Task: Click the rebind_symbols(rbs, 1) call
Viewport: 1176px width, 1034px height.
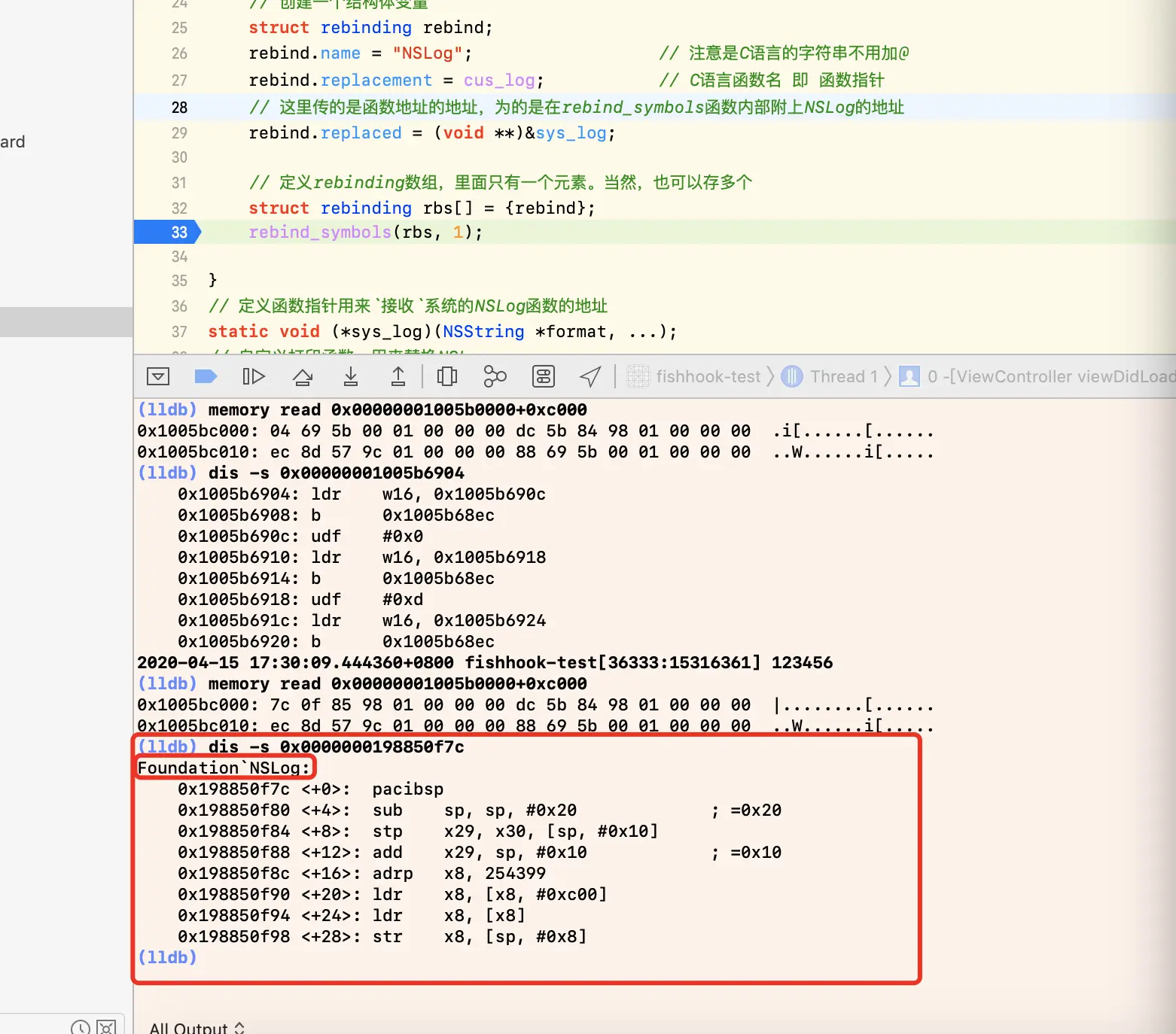Action: [365, 232]
